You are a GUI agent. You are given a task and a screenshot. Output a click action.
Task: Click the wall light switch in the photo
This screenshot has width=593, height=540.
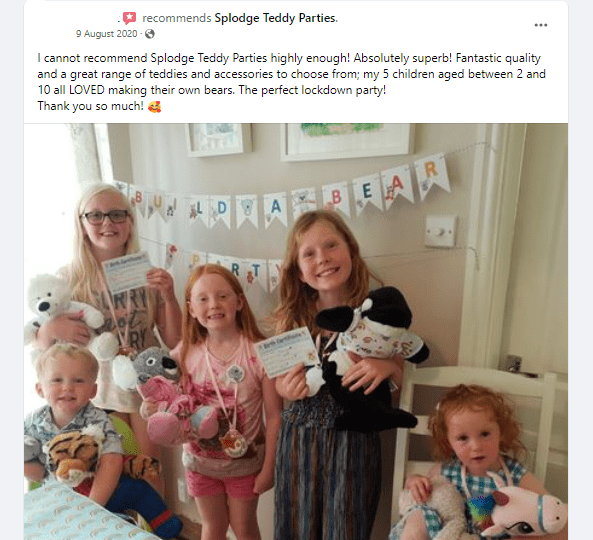pyautogui.click(x=440, y=231)
